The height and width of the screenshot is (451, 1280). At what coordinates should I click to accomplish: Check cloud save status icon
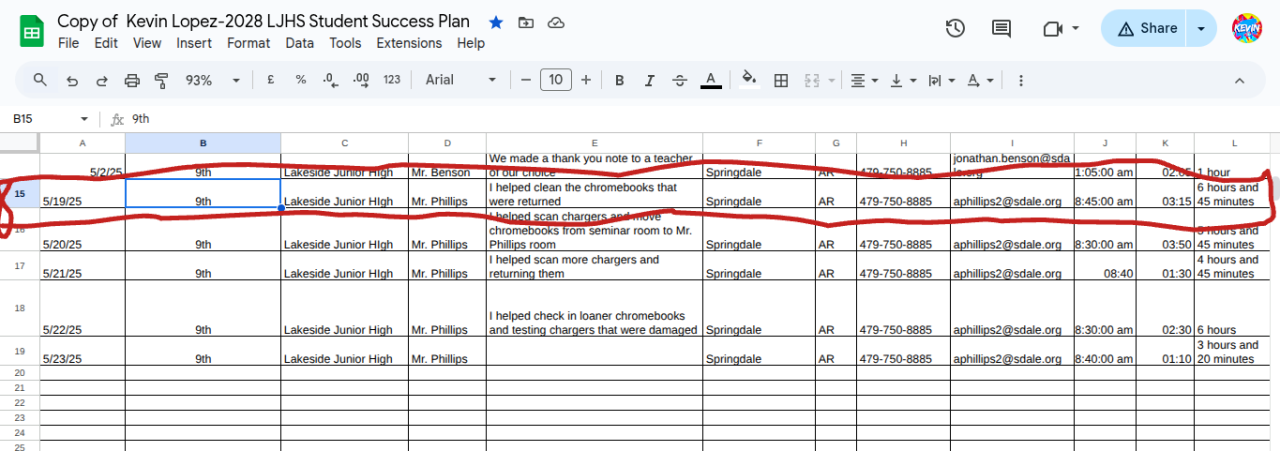pyautogui.click(x=557, y=22)
